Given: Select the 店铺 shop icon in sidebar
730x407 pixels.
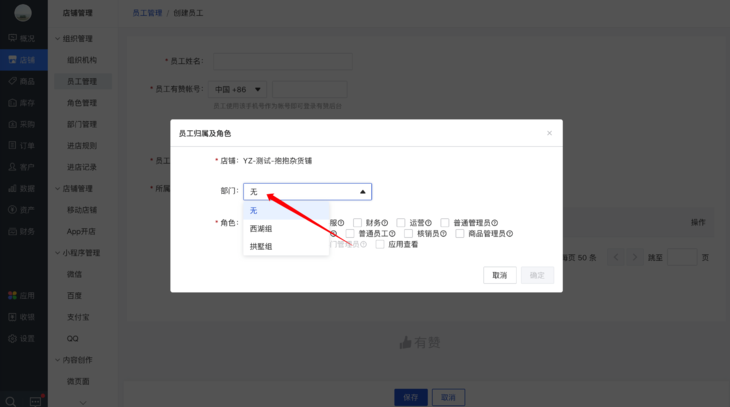Looking at the screenshot, I should (13, 60).
